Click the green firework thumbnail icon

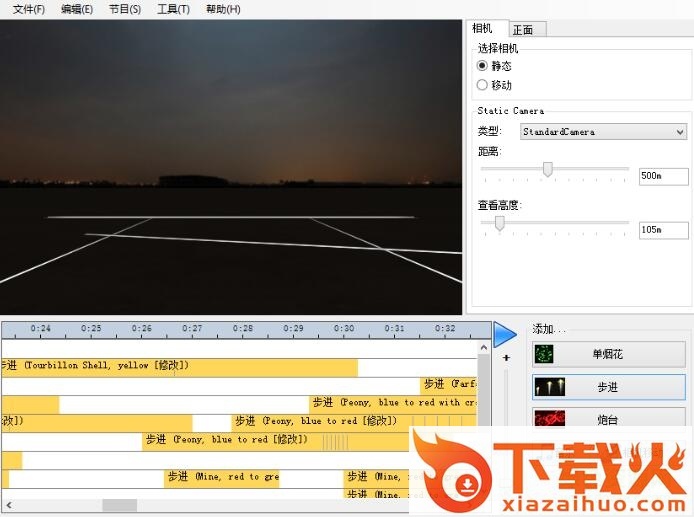(x=544, y=354)
